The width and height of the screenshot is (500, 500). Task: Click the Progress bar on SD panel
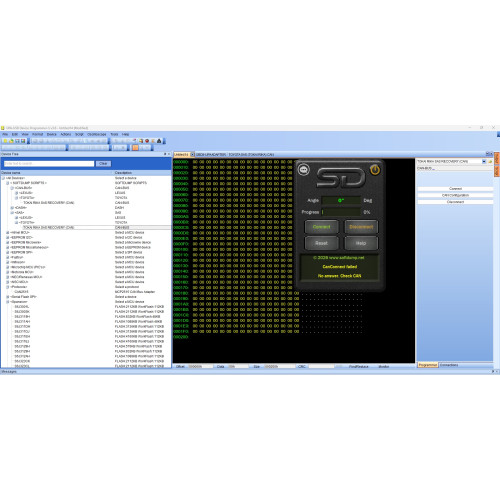point(341,212)
